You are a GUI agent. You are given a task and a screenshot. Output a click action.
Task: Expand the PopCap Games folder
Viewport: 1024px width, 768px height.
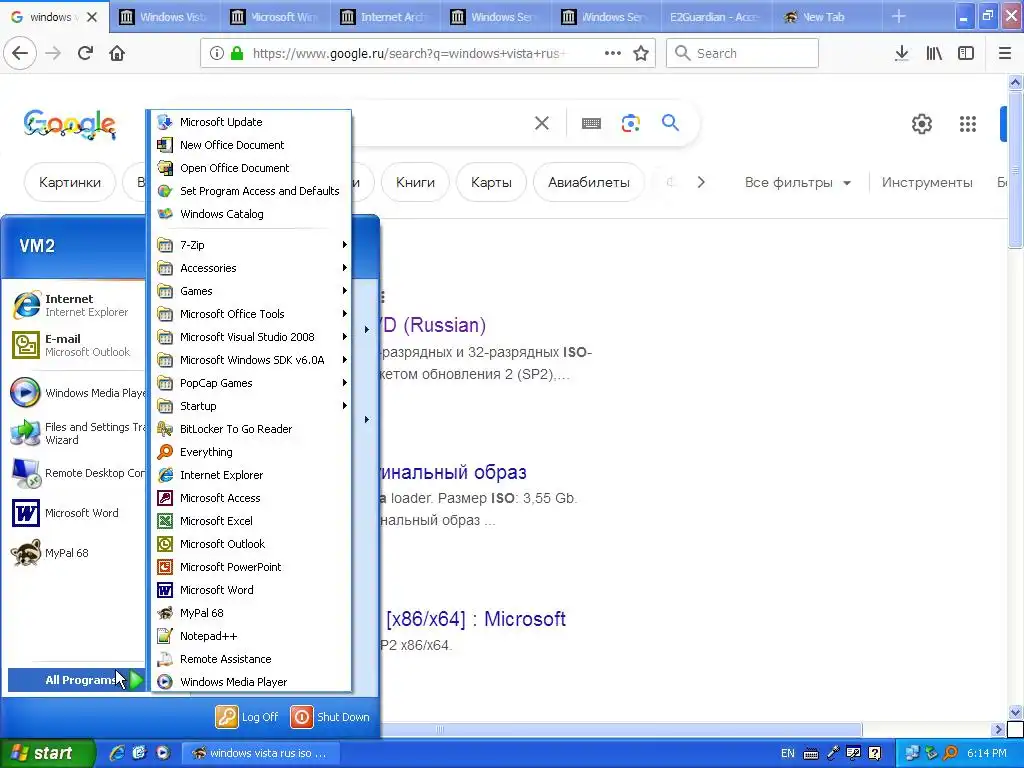251,383
